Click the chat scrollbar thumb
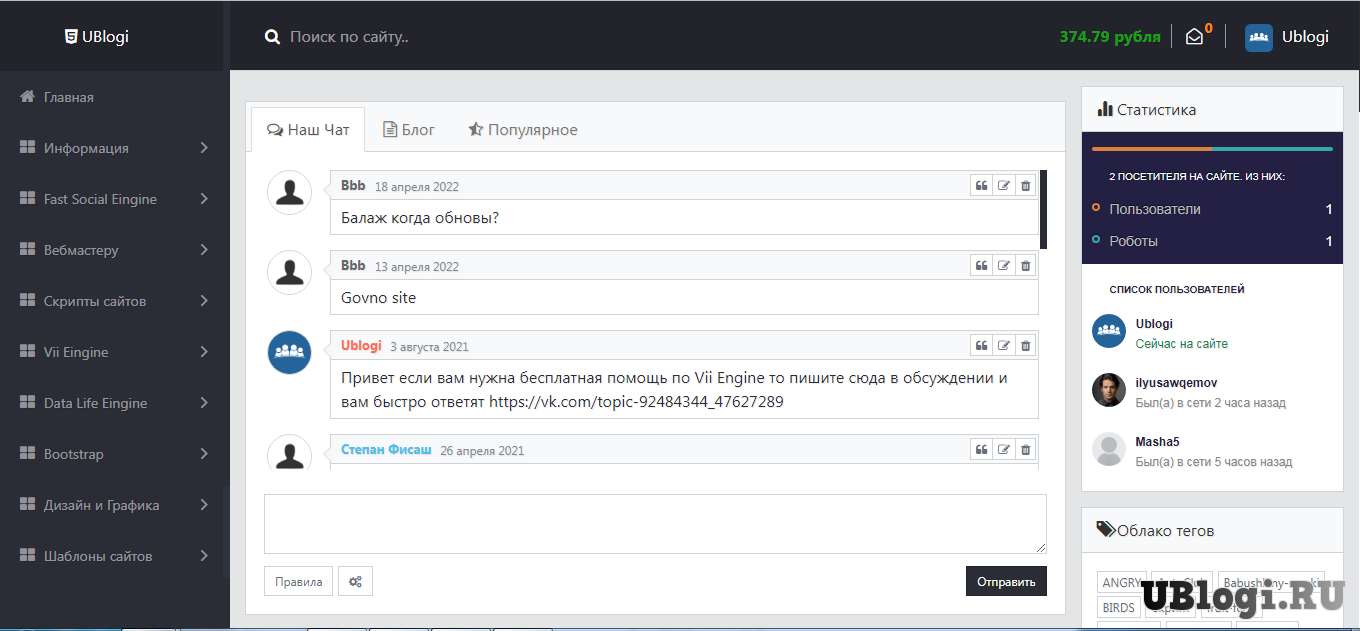1360x631 pixels. click(x=1043, y=209)
